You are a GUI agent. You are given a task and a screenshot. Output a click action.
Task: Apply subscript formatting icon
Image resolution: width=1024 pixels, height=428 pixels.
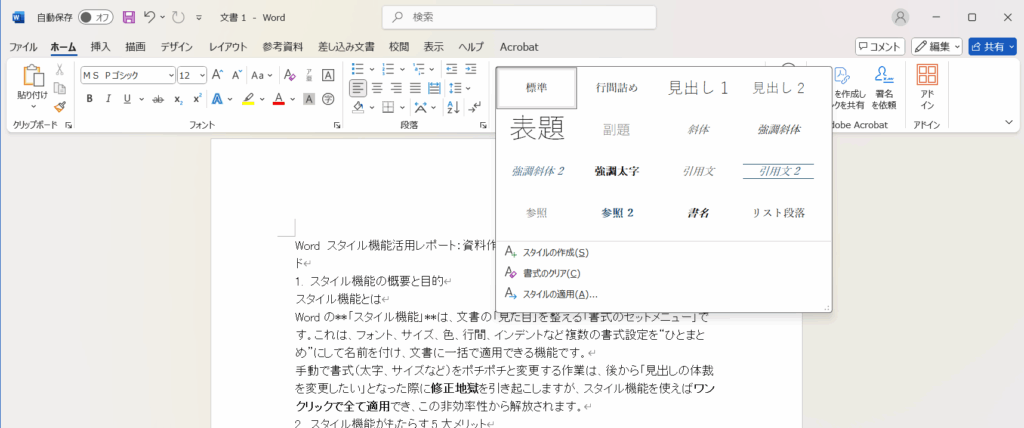pos(178,99)
